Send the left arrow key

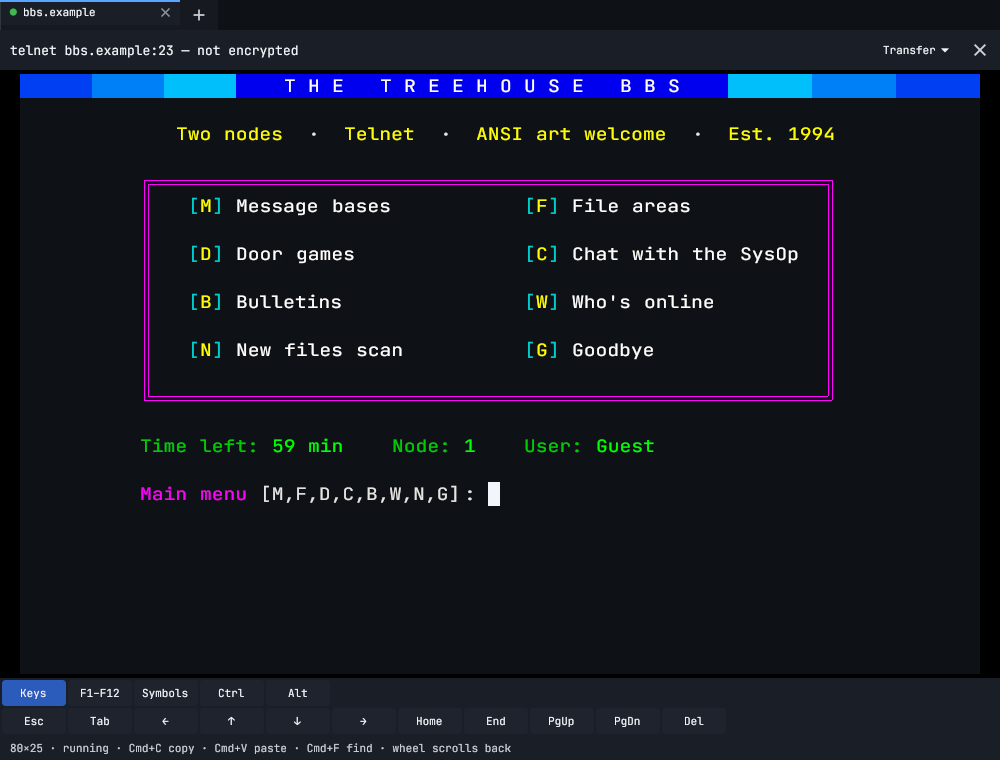click(x=165, y=721)
